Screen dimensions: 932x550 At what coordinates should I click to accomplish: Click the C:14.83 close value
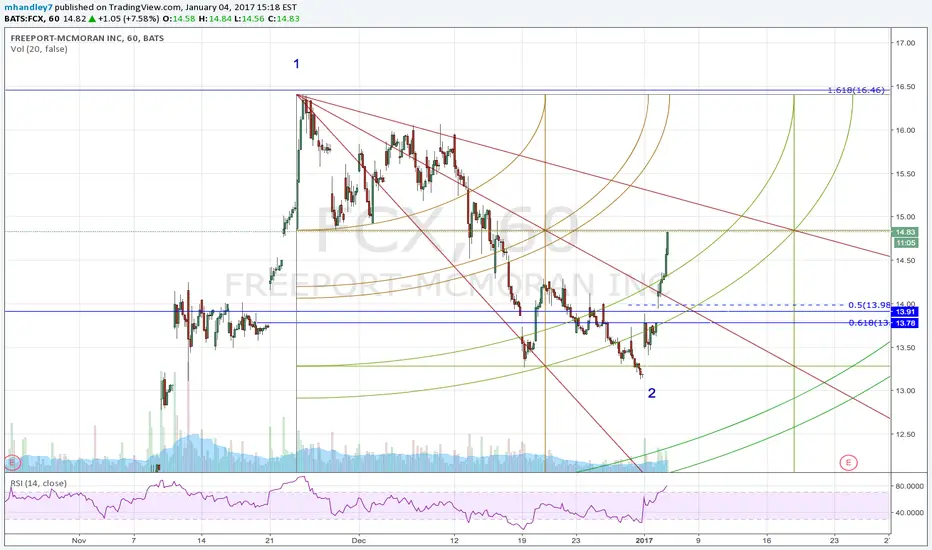click(x=284, y=18)
